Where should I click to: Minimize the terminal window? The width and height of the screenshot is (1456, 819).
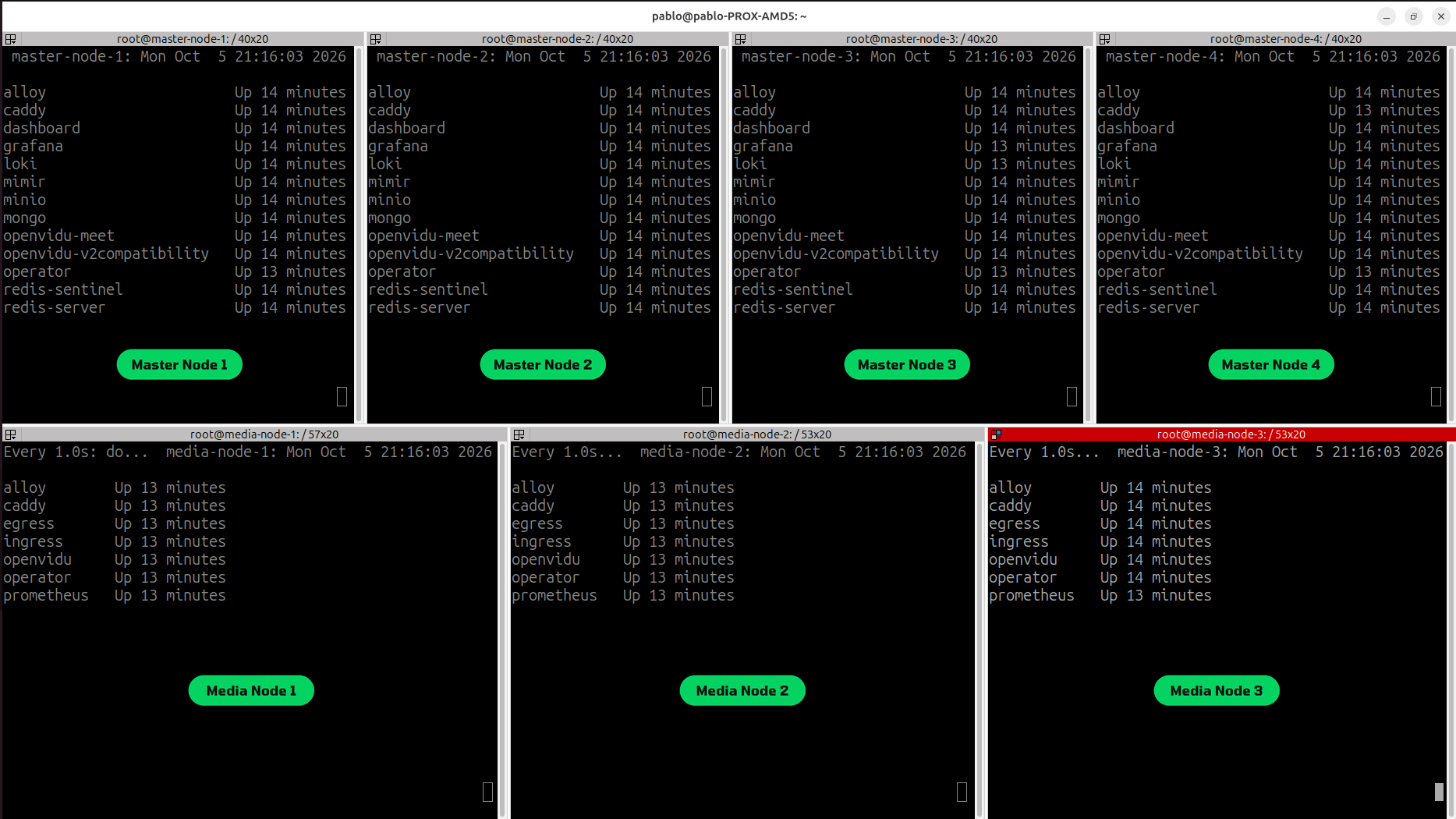click(x=1386, y=16)
